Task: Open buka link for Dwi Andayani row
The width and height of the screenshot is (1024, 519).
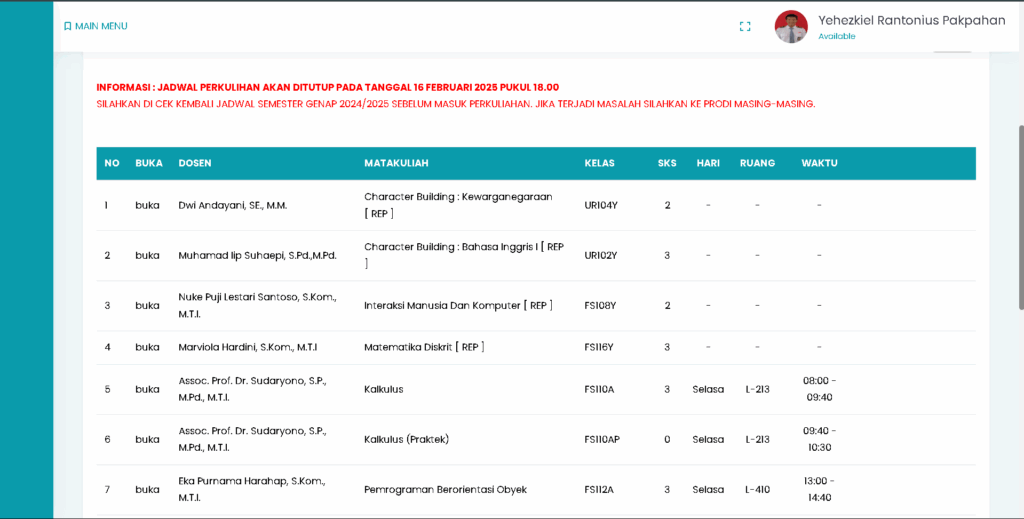Action: point(147,205)
